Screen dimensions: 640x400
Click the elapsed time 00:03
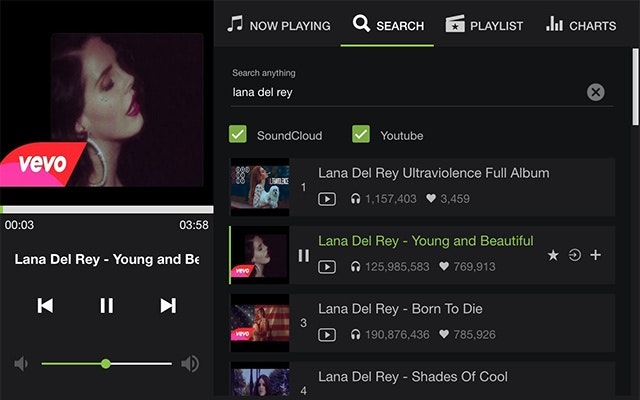(x=20, y=225)
